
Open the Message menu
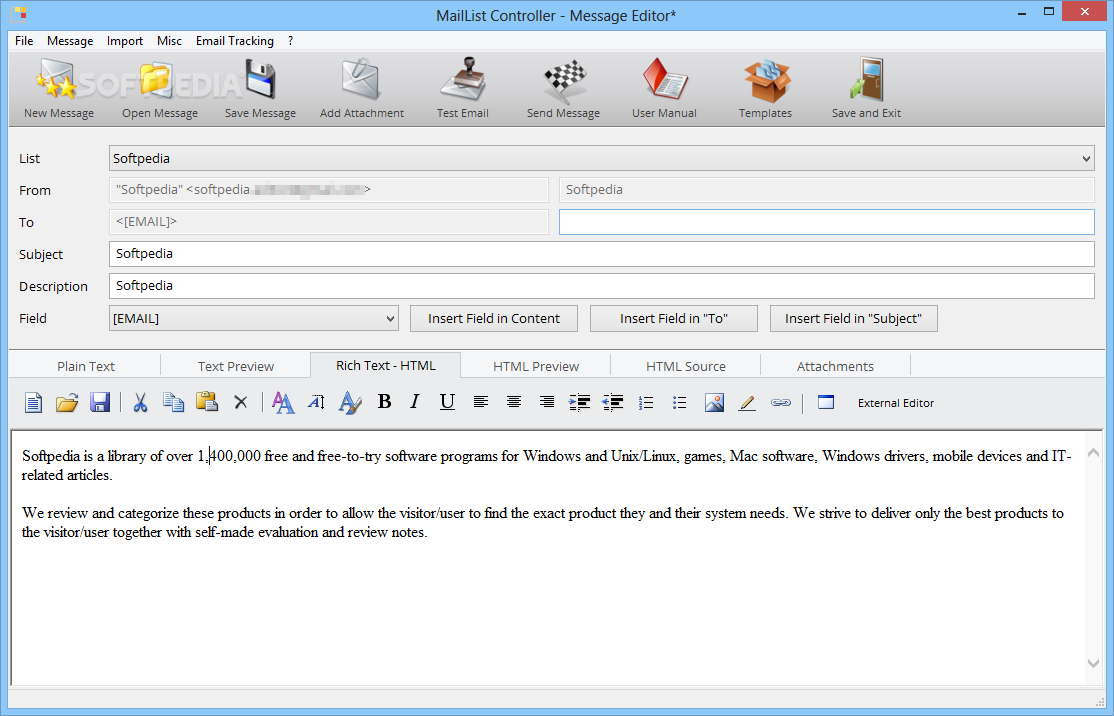(70, 40)
